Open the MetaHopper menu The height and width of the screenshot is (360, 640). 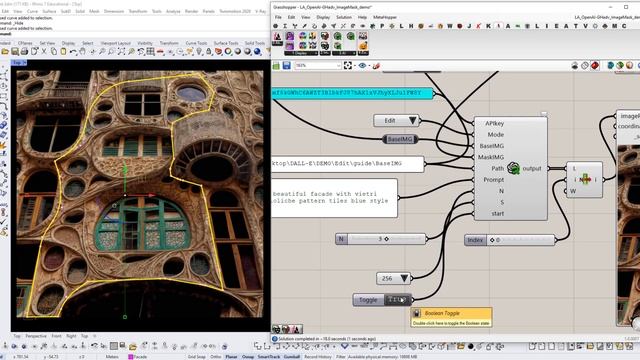coord(384,17)
